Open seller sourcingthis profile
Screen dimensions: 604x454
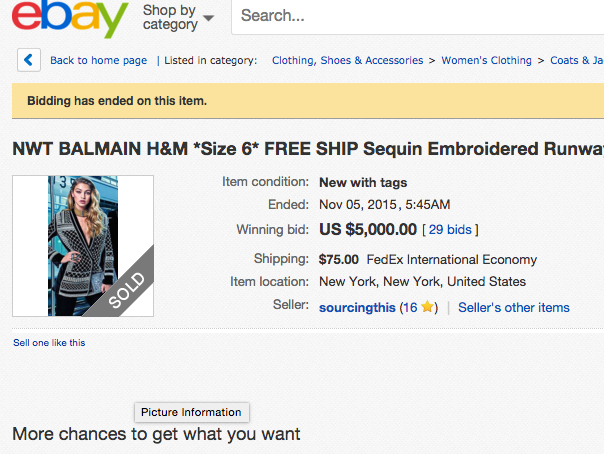356,308
